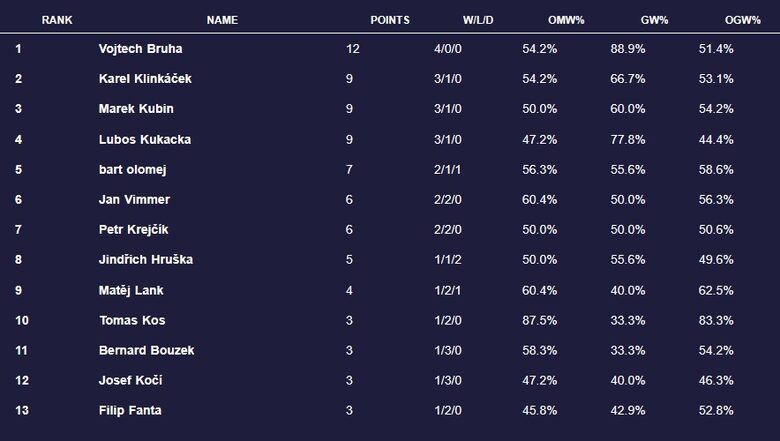Select player Karel Klinkáček

pos(145,79)
